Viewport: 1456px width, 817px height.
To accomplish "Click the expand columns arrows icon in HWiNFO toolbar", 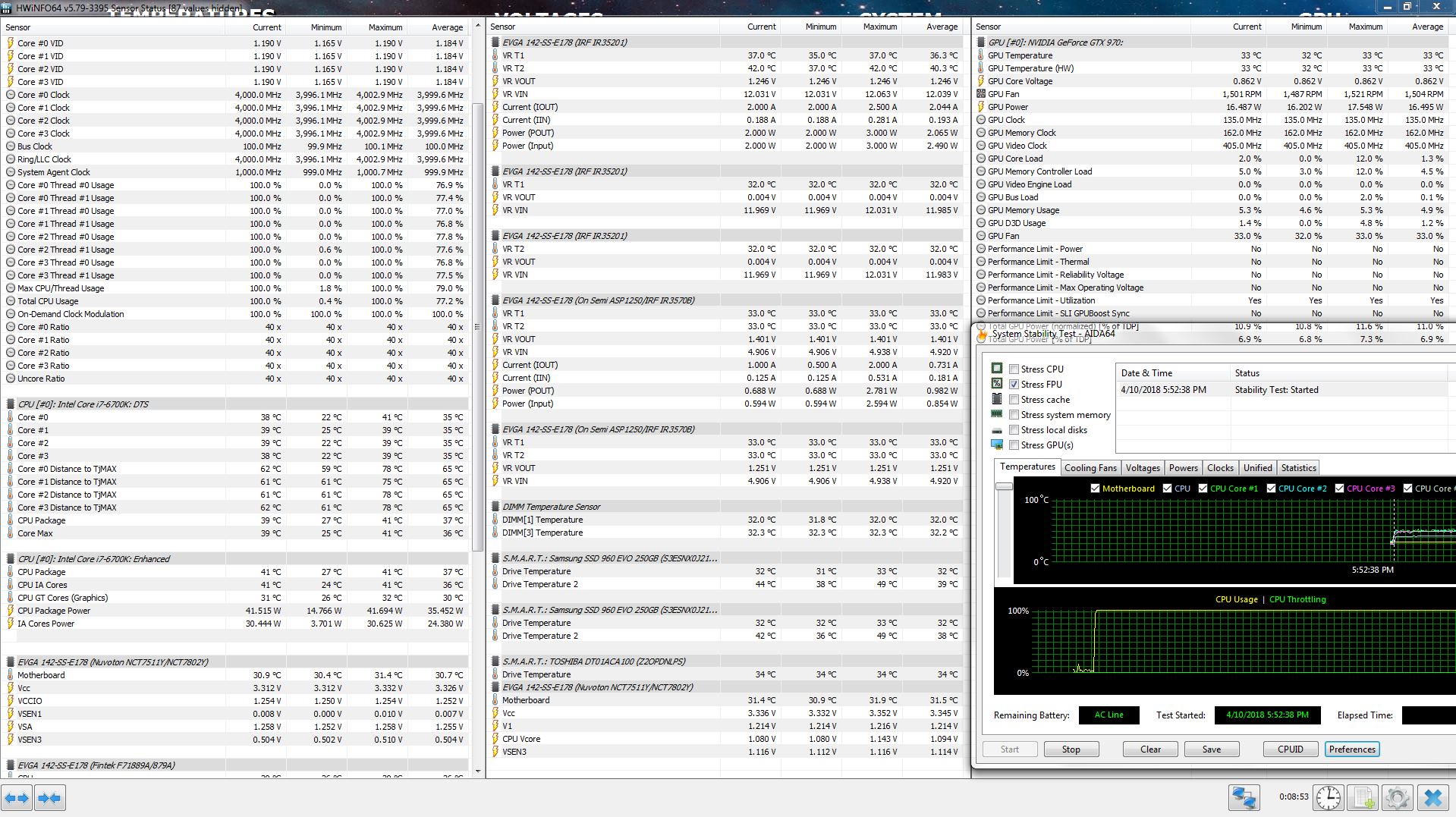I will (17, 798).
